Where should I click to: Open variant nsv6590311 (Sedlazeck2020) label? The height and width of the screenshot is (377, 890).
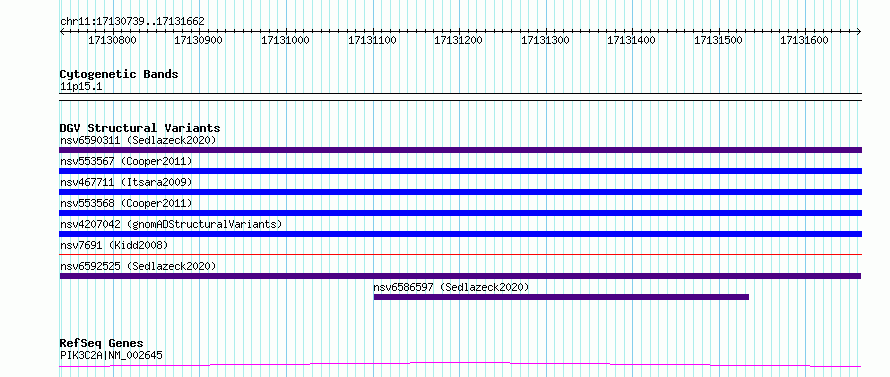[138, 140]
